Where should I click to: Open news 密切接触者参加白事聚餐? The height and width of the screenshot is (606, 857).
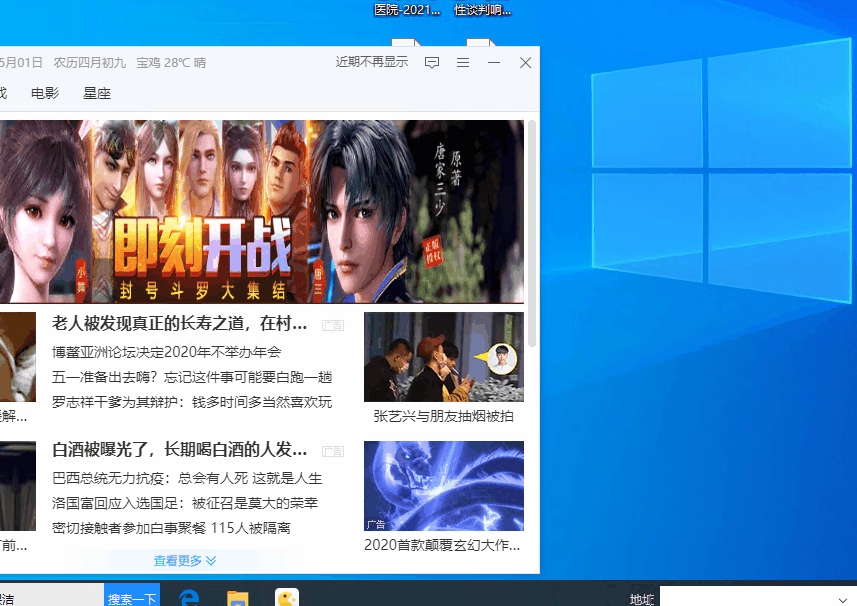171,528
